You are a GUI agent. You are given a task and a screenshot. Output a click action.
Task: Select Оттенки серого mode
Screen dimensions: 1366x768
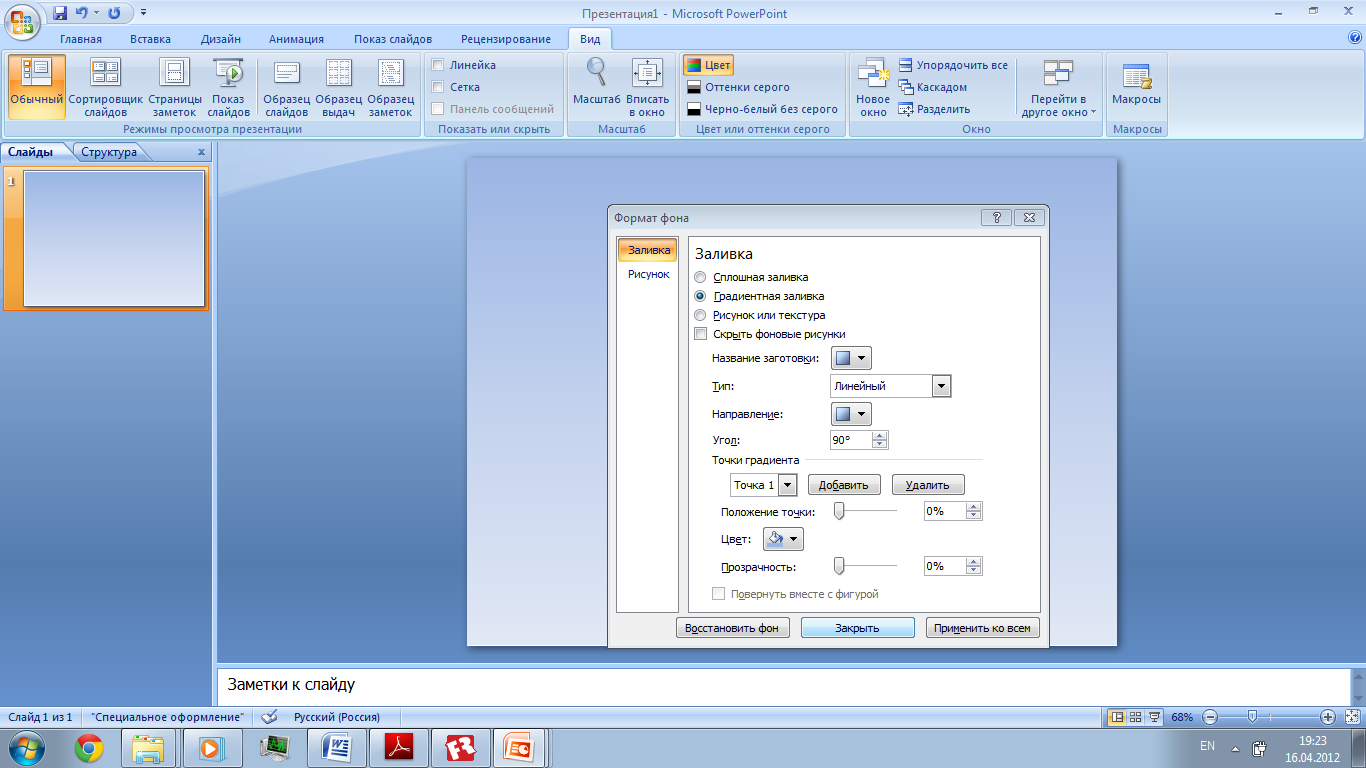(x=738, y=87)
